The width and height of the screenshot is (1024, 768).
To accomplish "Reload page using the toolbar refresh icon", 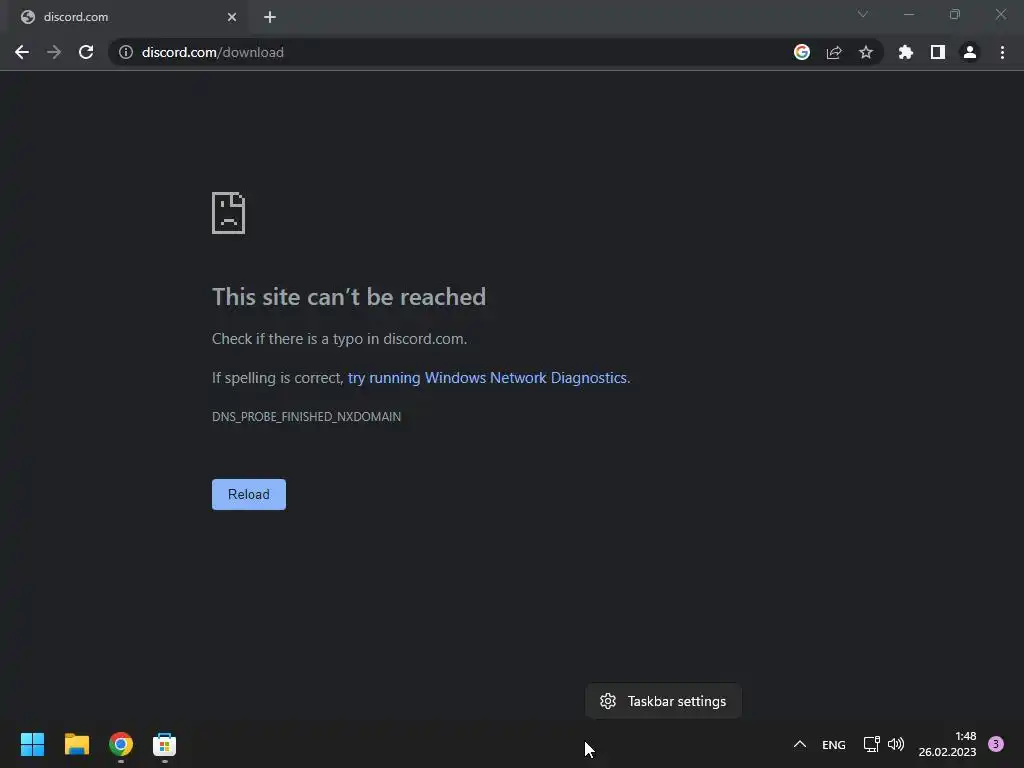I will (86, 52).
